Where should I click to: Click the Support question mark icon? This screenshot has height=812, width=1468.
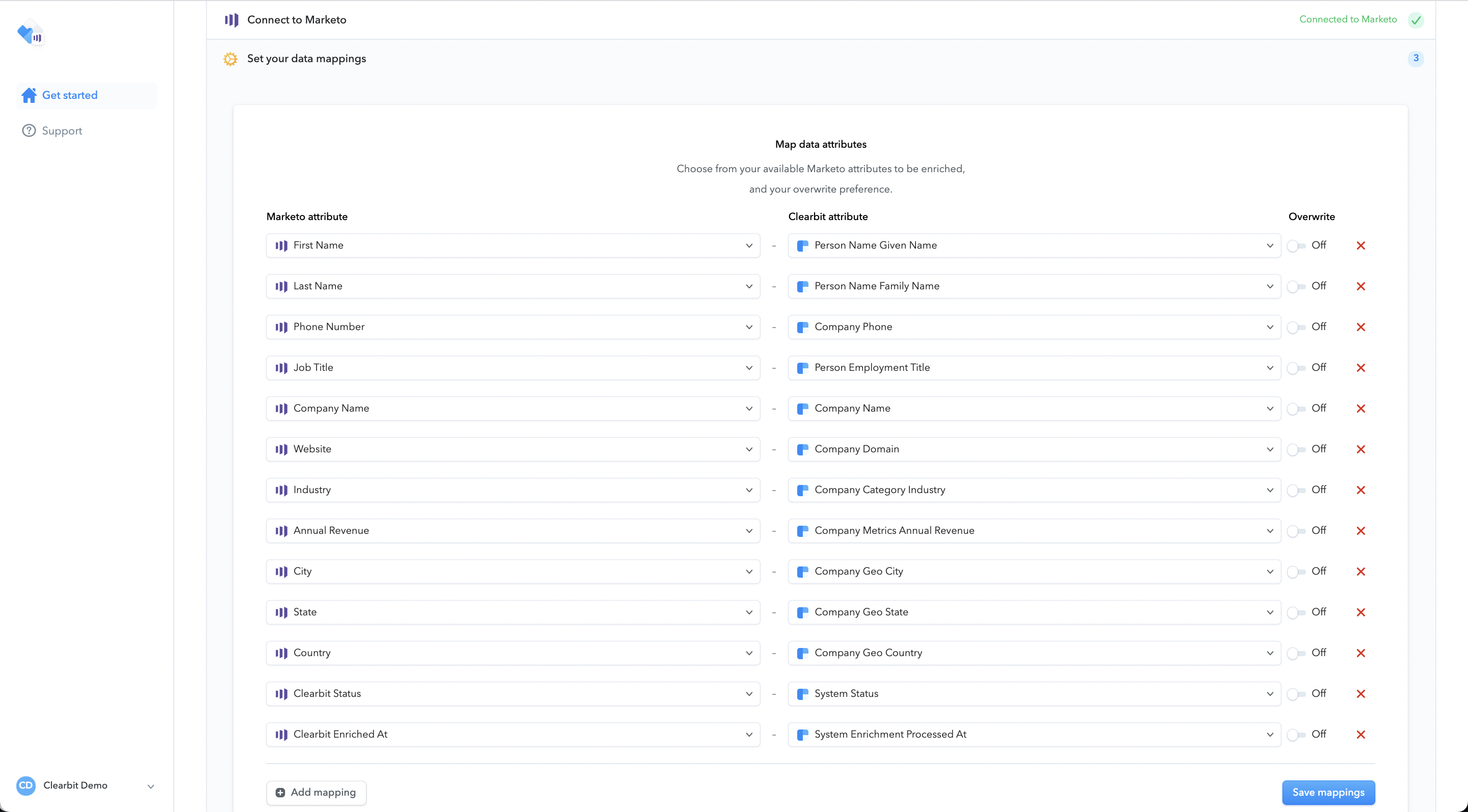tap(29, 130)
